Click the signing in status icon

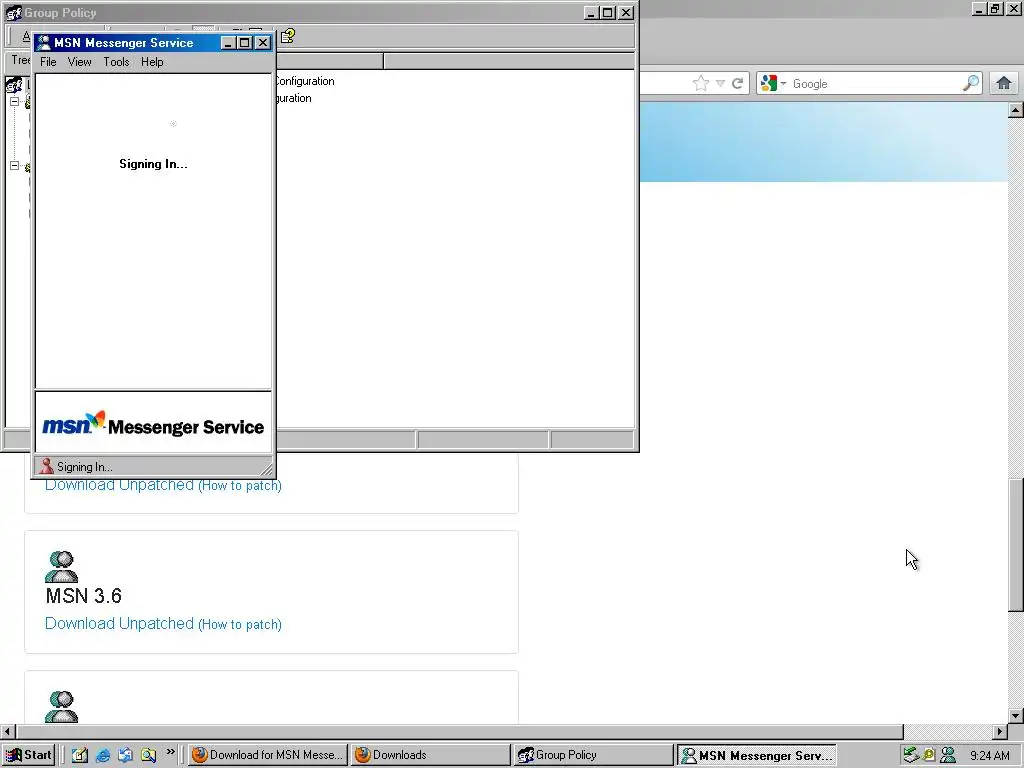coord(46,466)
